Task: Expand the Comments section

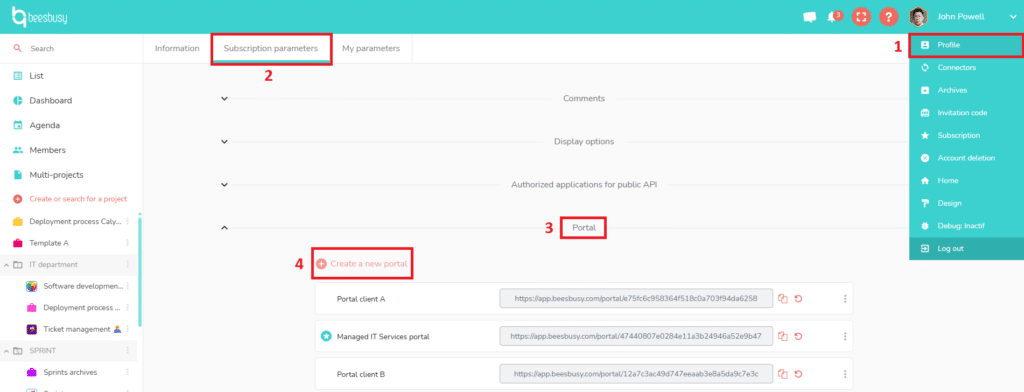Action: [224, 99]
